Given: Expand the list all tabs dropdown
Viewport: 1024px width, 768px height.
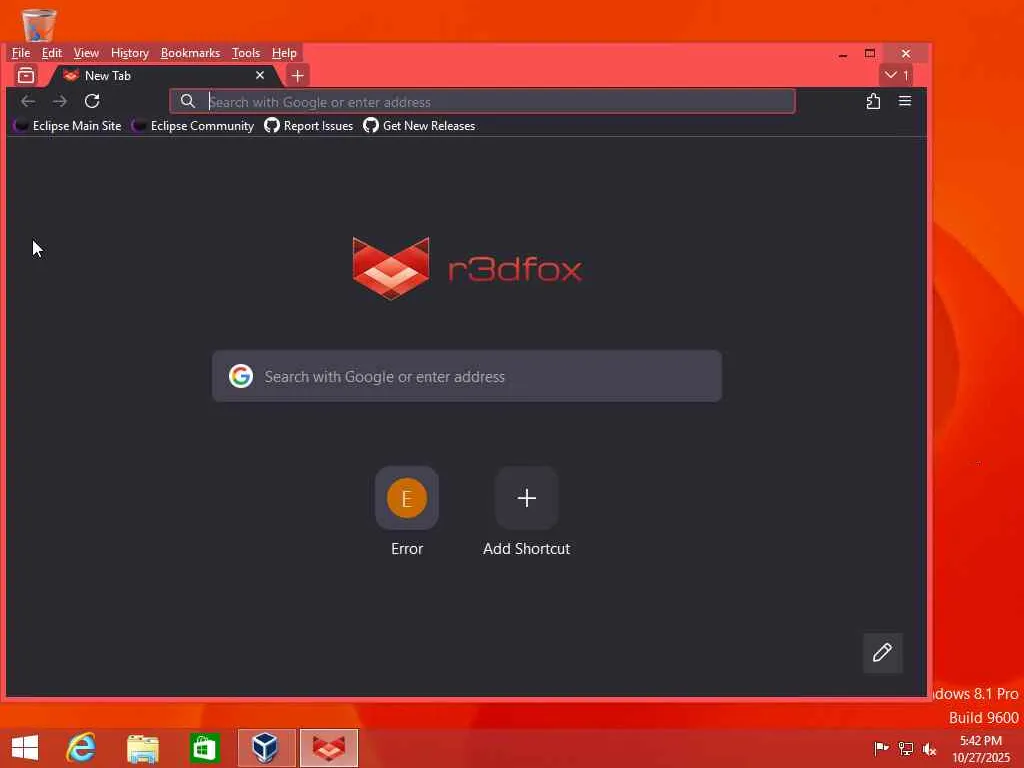Looking at the screenshot, I should coord(896,75).
